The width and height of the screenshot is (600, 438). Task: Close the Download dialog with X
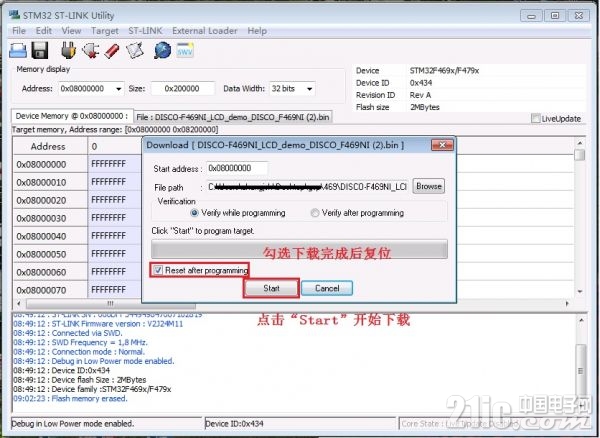[x=442, y=145]
